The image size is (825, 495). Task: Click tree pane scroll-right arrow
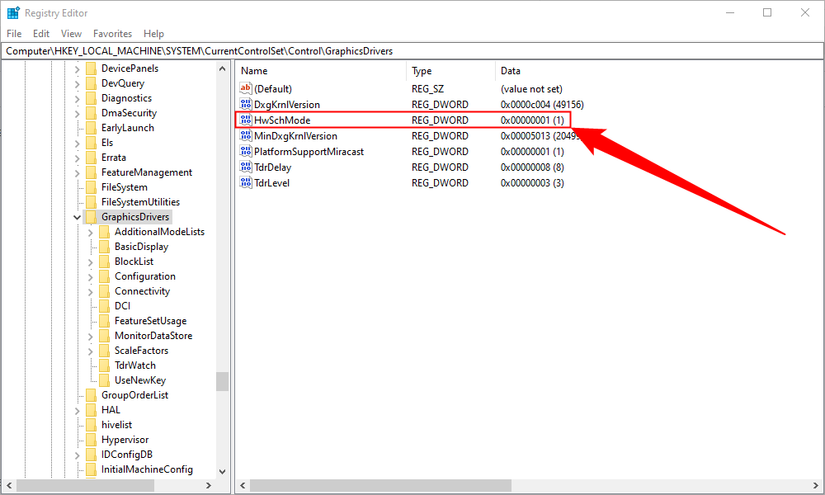pos(208,486)
